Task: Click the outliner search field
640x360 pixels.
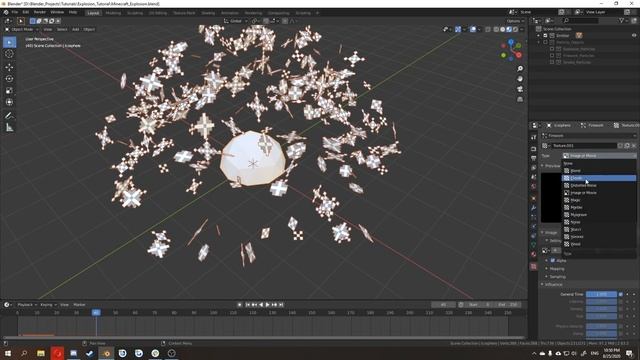Action: 580,20
